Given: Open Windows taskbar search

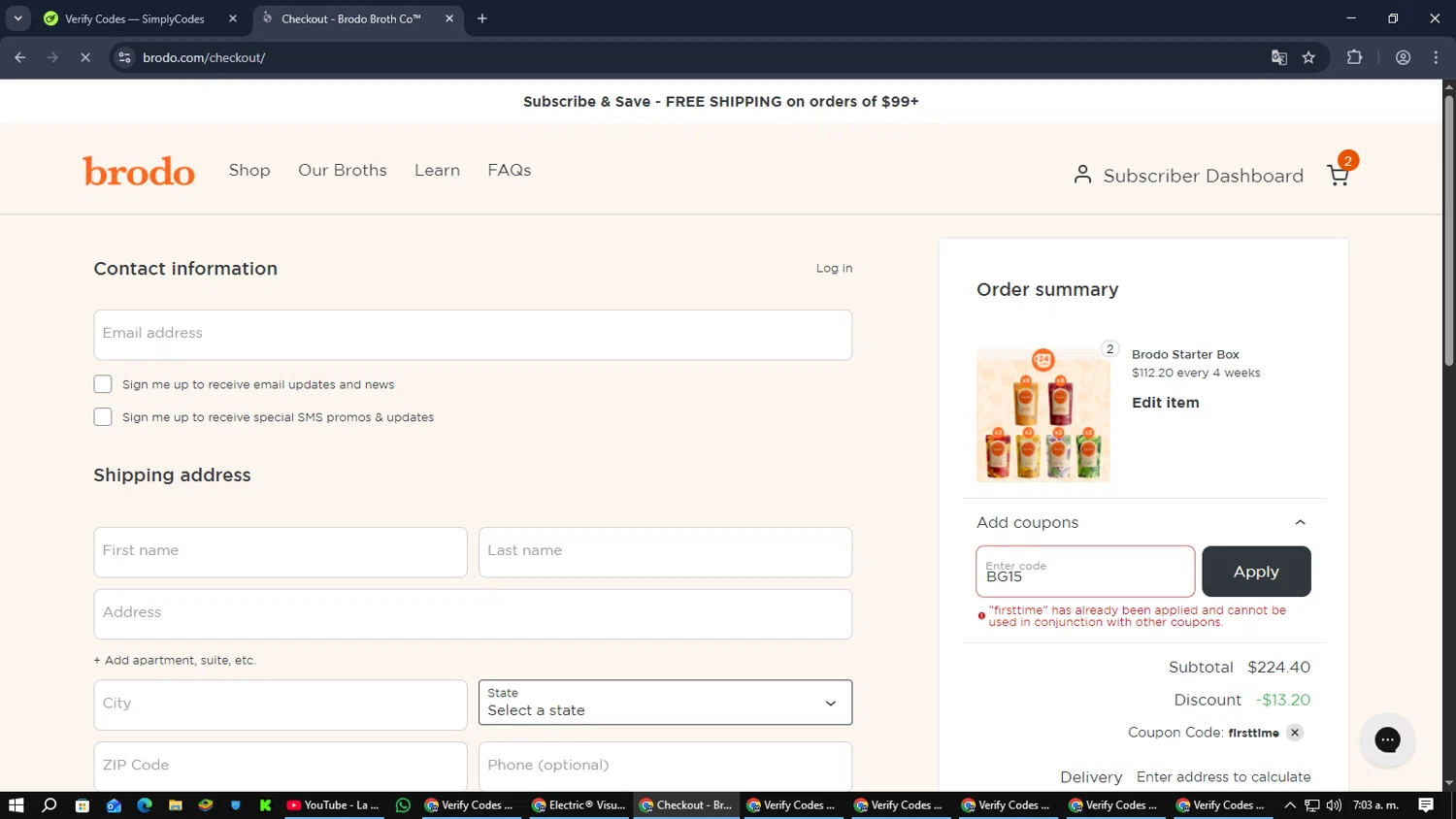Looking at the screenshot, I should (50, 805).
